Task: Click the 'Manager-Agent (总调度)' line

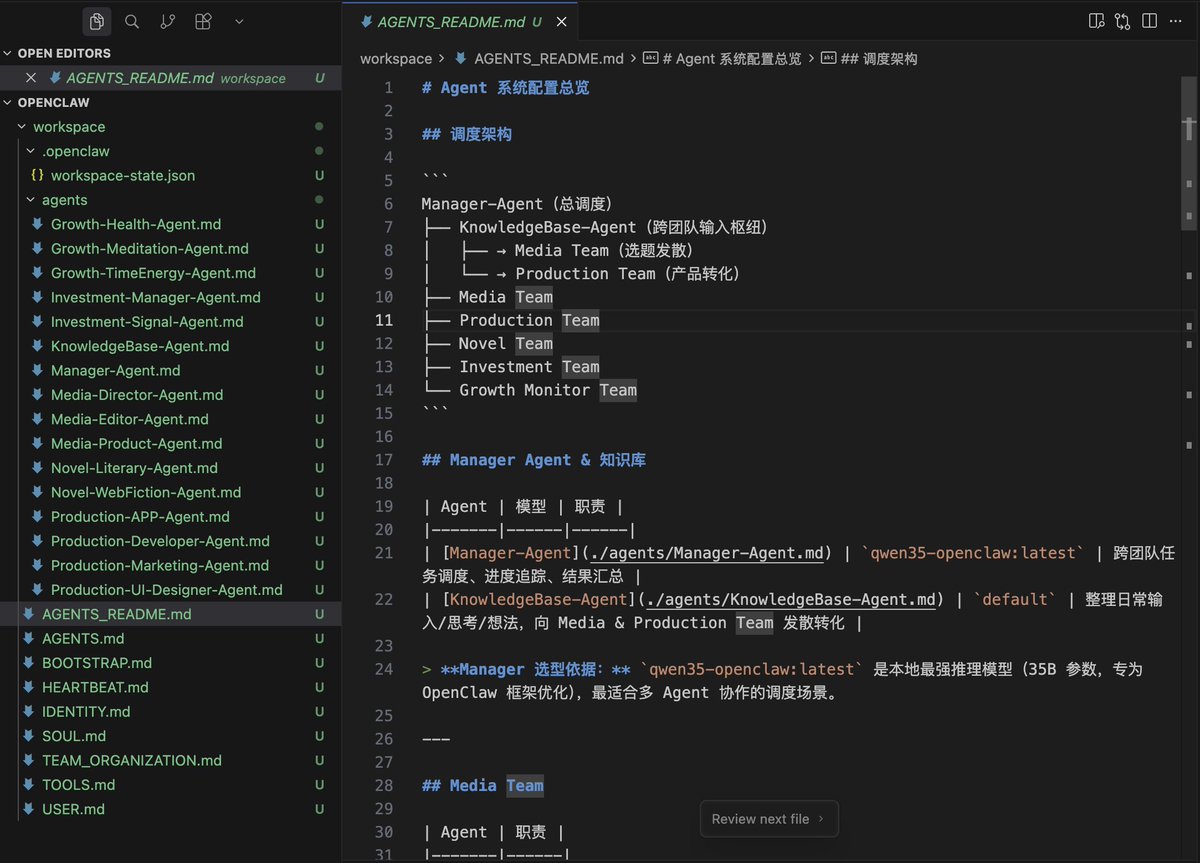Action: click(516, 204)
